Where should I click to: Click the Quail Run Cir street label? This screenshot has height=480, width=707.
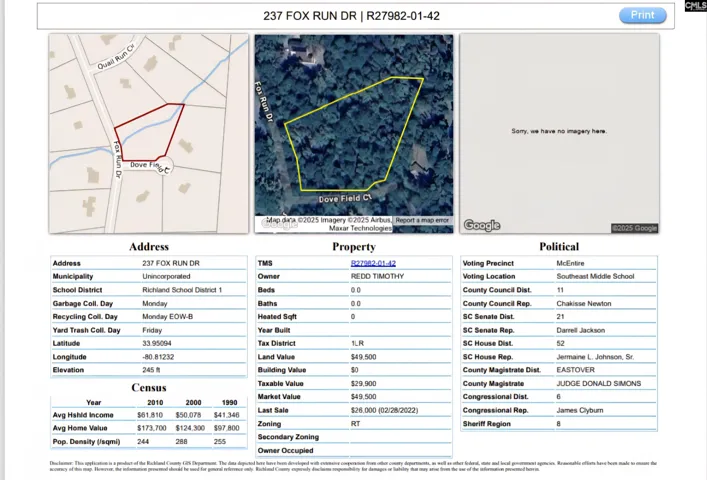(116, 57)
